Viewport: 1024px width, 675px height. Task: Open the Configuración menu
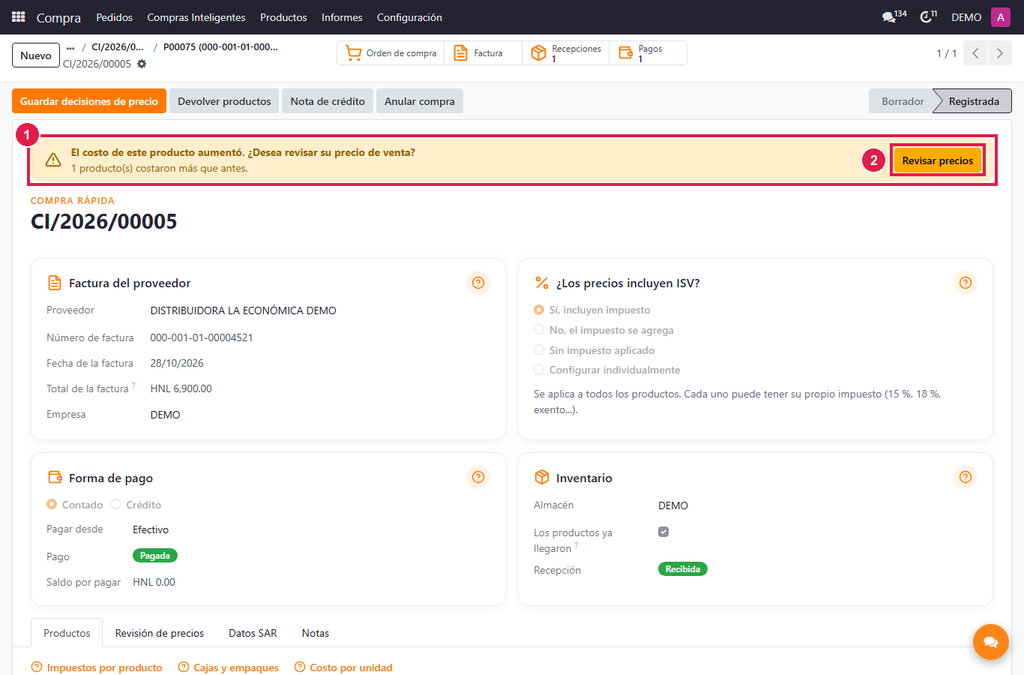point(409,17)
